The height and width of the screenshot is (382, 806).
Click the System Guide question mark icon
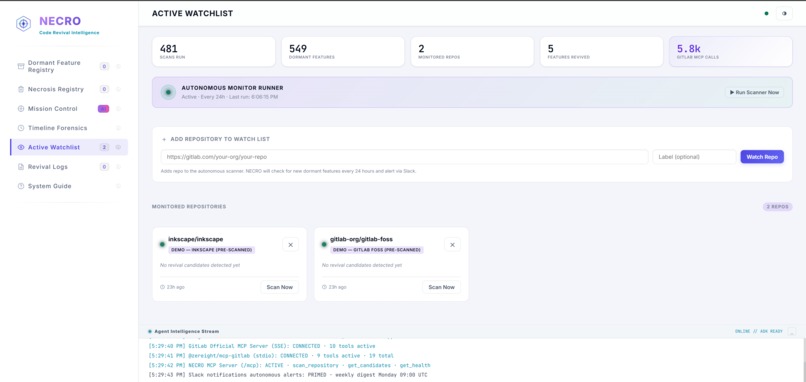[21, 186]
